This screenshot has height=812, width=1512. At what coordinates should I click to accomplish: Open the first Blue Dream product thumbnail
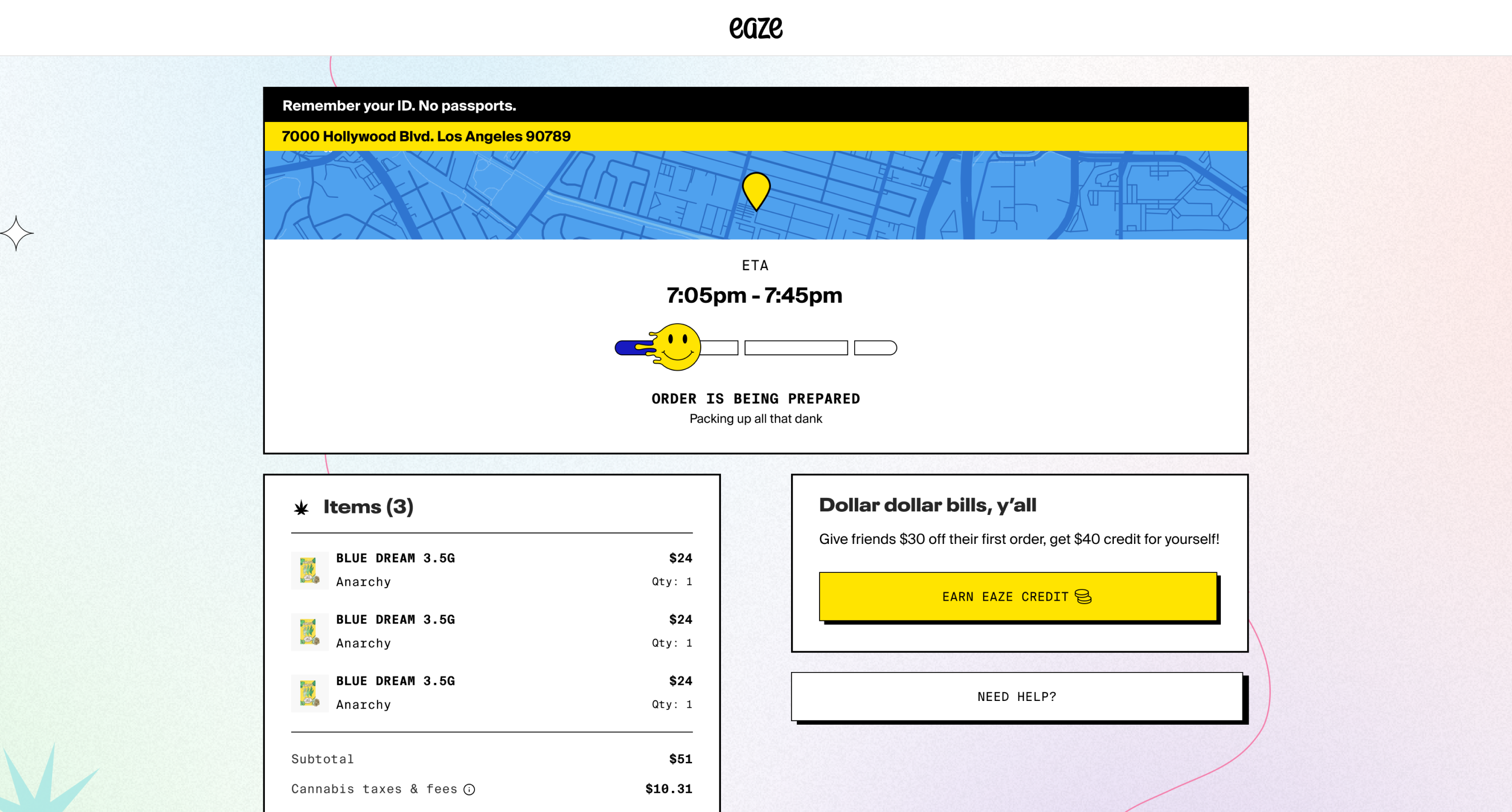pos(309,570)
